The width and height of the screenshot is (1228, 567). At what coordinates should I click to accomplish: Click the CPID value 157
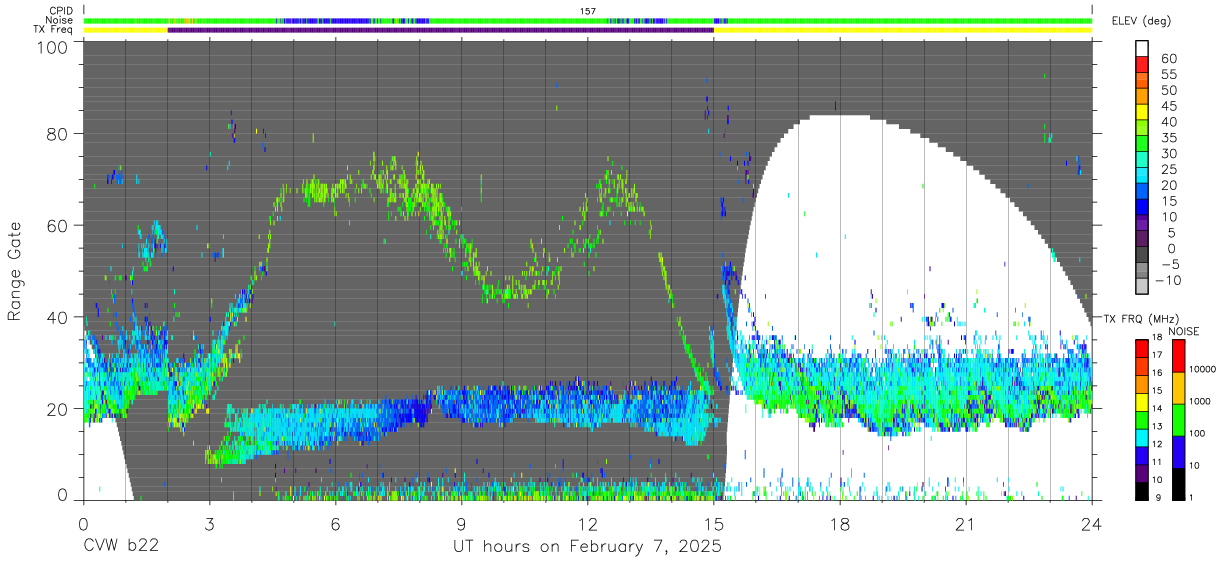click(x=588, y=11)
